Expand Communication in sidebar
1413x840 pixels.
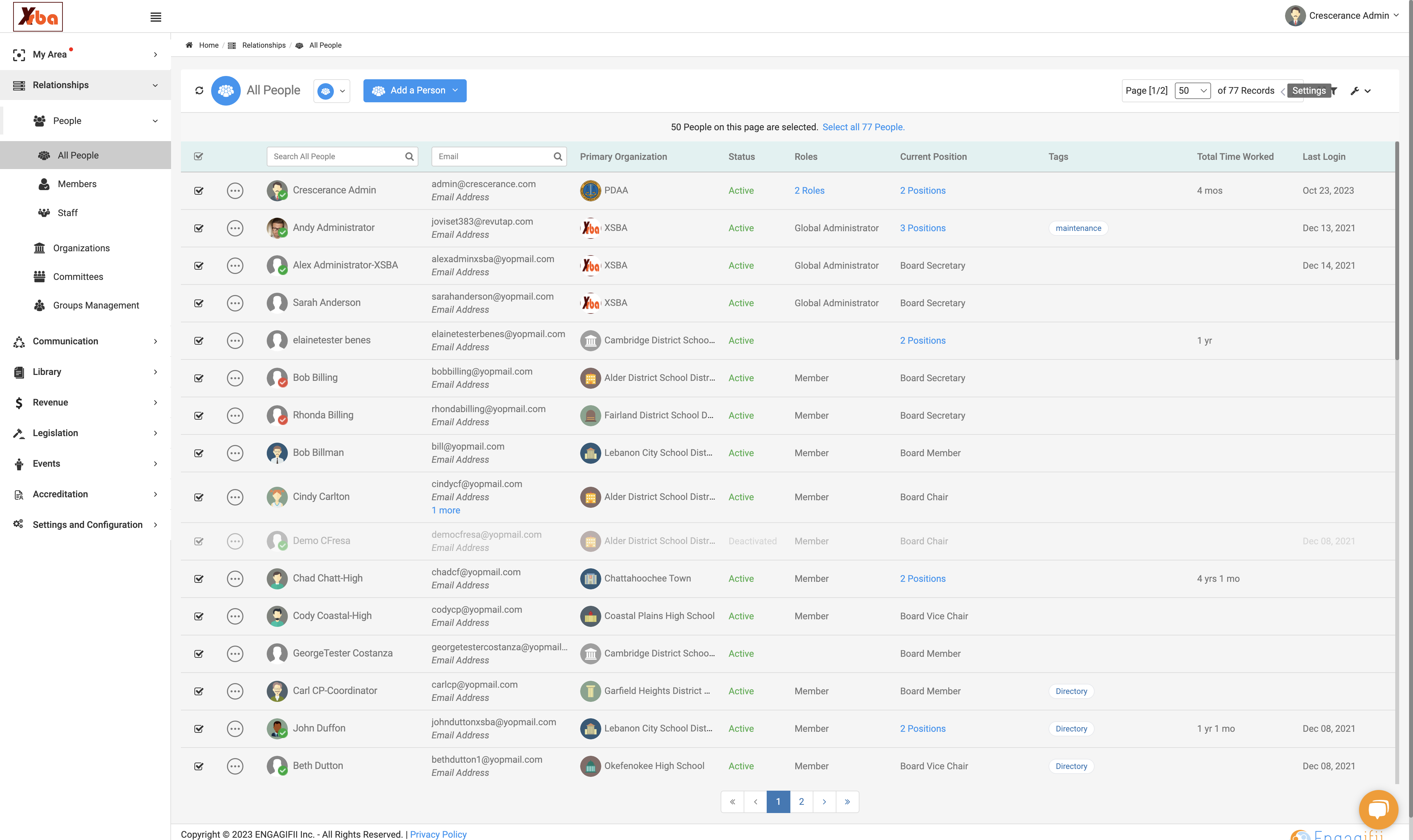coord(86,341)
